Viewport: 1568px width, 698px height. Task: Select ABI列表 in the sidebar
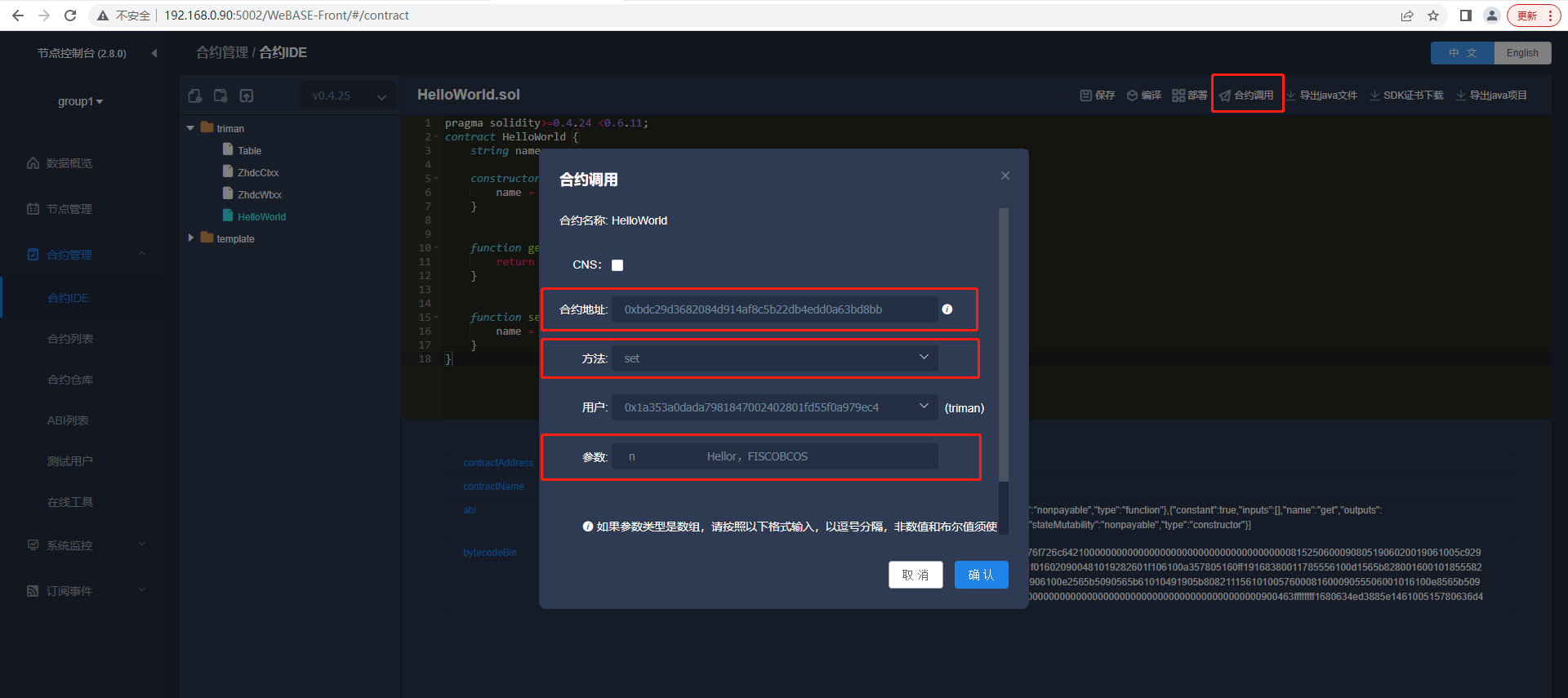click(x=68, y=420)
